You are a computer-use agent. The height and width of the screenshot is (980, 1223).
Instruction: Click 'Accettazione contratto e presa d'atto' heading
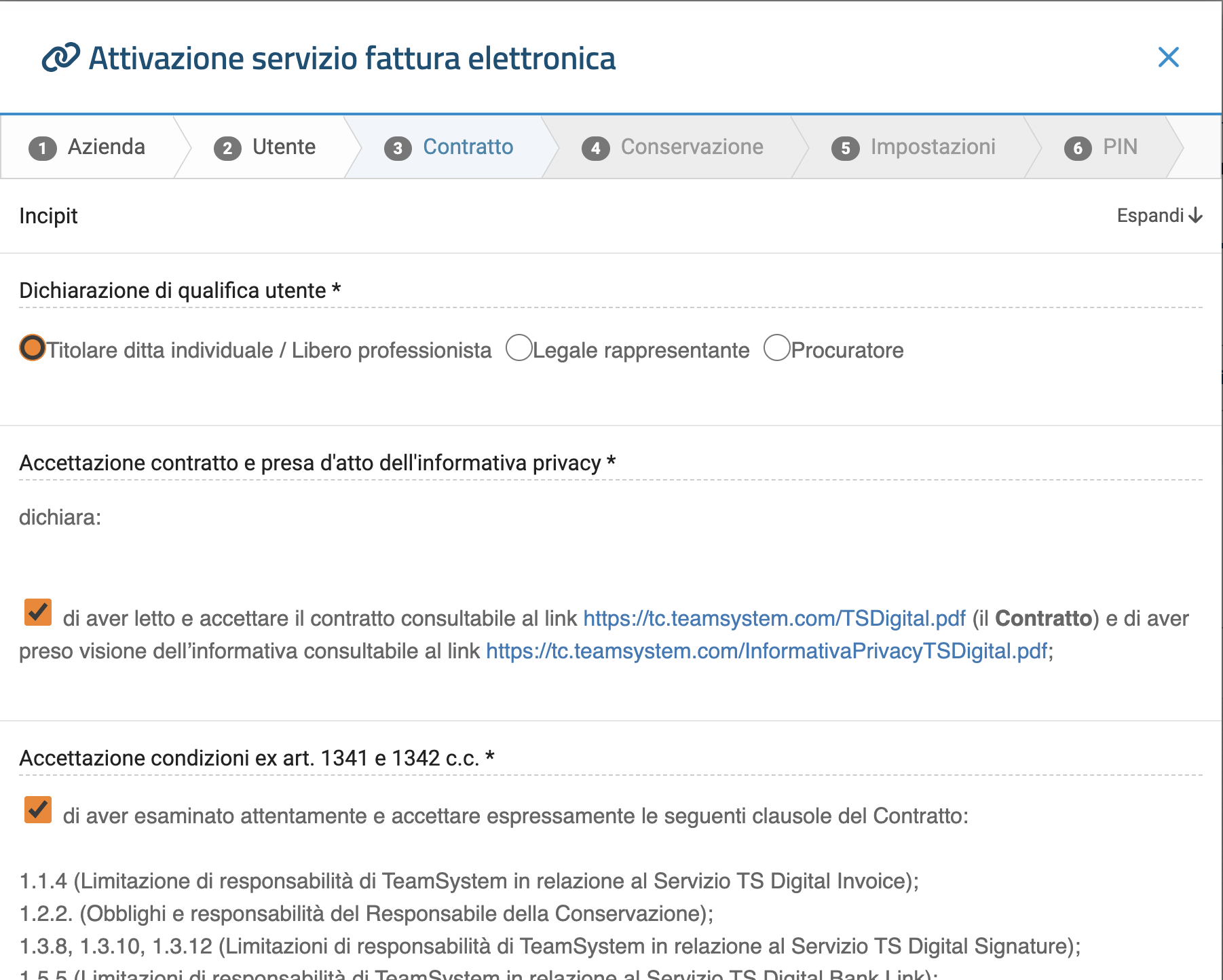pyautogui.click(x=318, y=463)
